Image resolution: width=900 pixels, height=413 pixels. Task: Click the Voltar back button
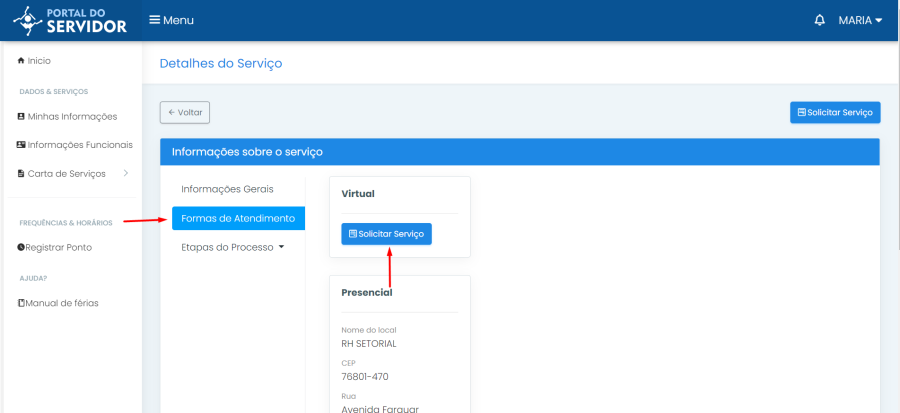[185, 112]
